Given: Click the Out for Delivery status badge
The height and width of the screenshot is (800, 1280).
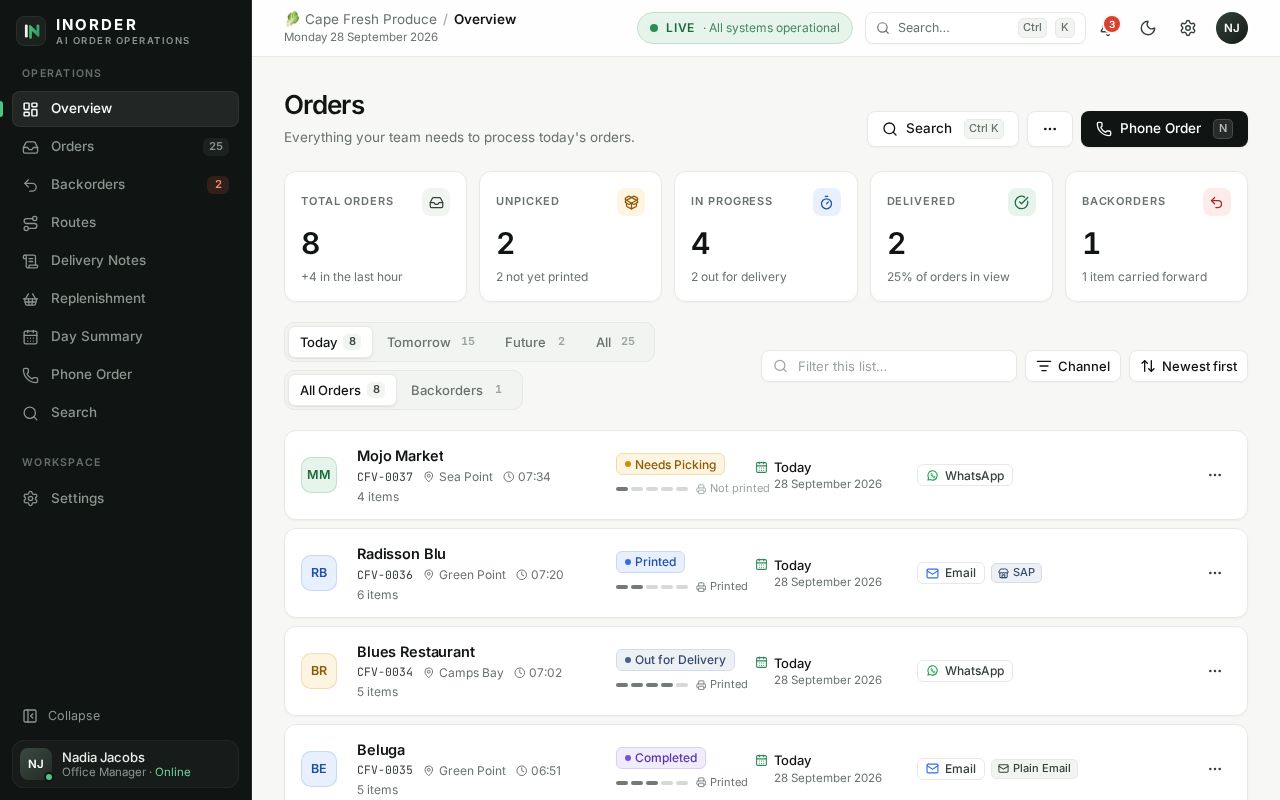Looking at the screenshot, I should pyautogui.click(x=675, y=660).
